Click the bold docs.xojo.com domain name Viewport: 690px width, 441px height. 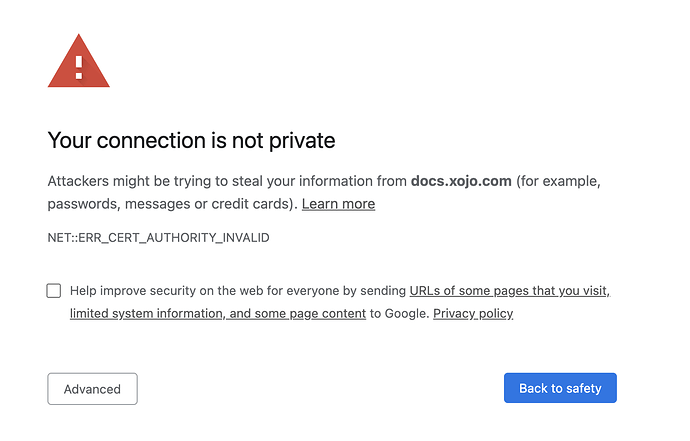pyautogui.click(x=461, y=181)
